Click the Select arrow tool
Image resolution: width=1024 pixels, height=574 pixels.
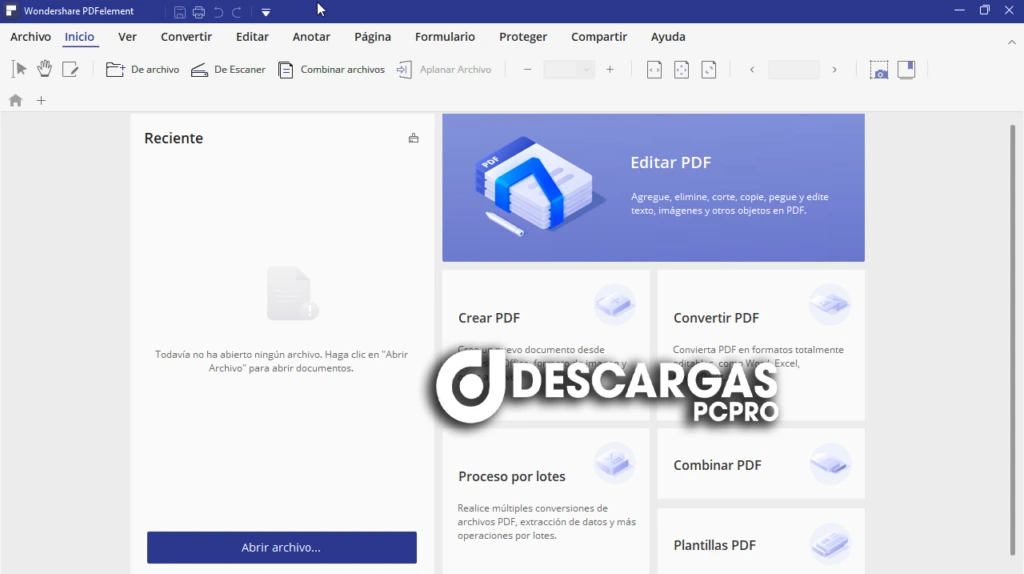point(19,69)
